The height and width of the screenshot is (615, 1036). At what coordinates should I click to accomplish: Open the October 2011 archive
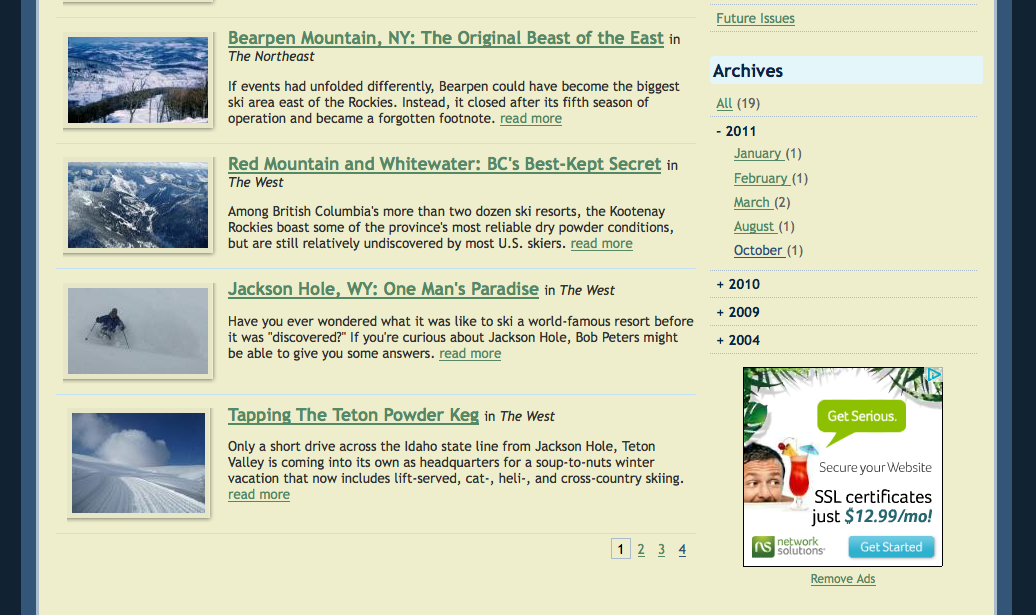tap(758, 250)
